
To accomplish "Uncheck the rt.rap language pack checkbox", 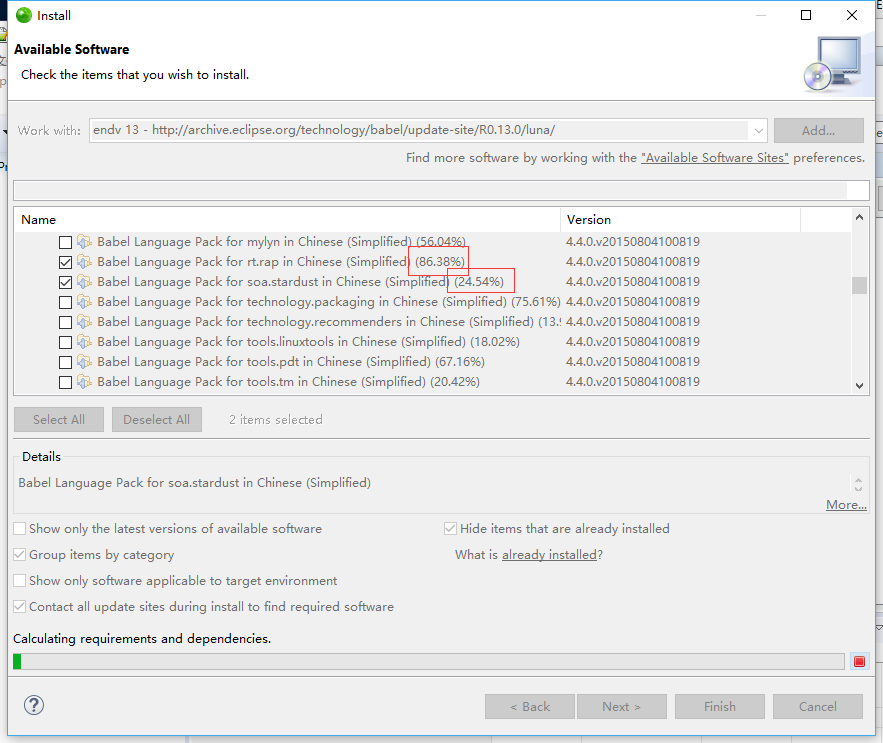I will click(x=65, y=263).
